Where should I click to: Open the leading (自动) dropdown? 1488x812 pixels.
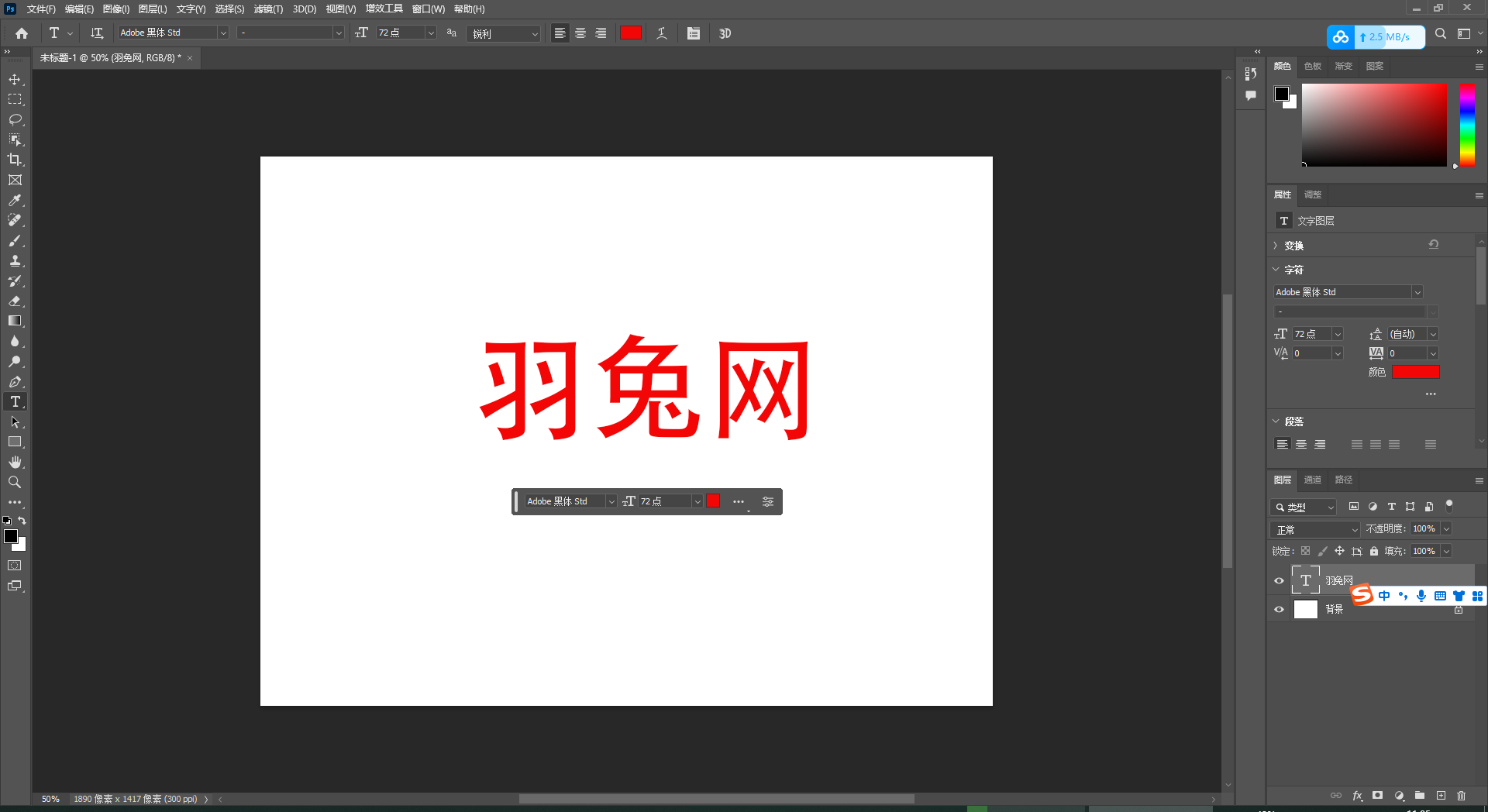click(1433, 334)
